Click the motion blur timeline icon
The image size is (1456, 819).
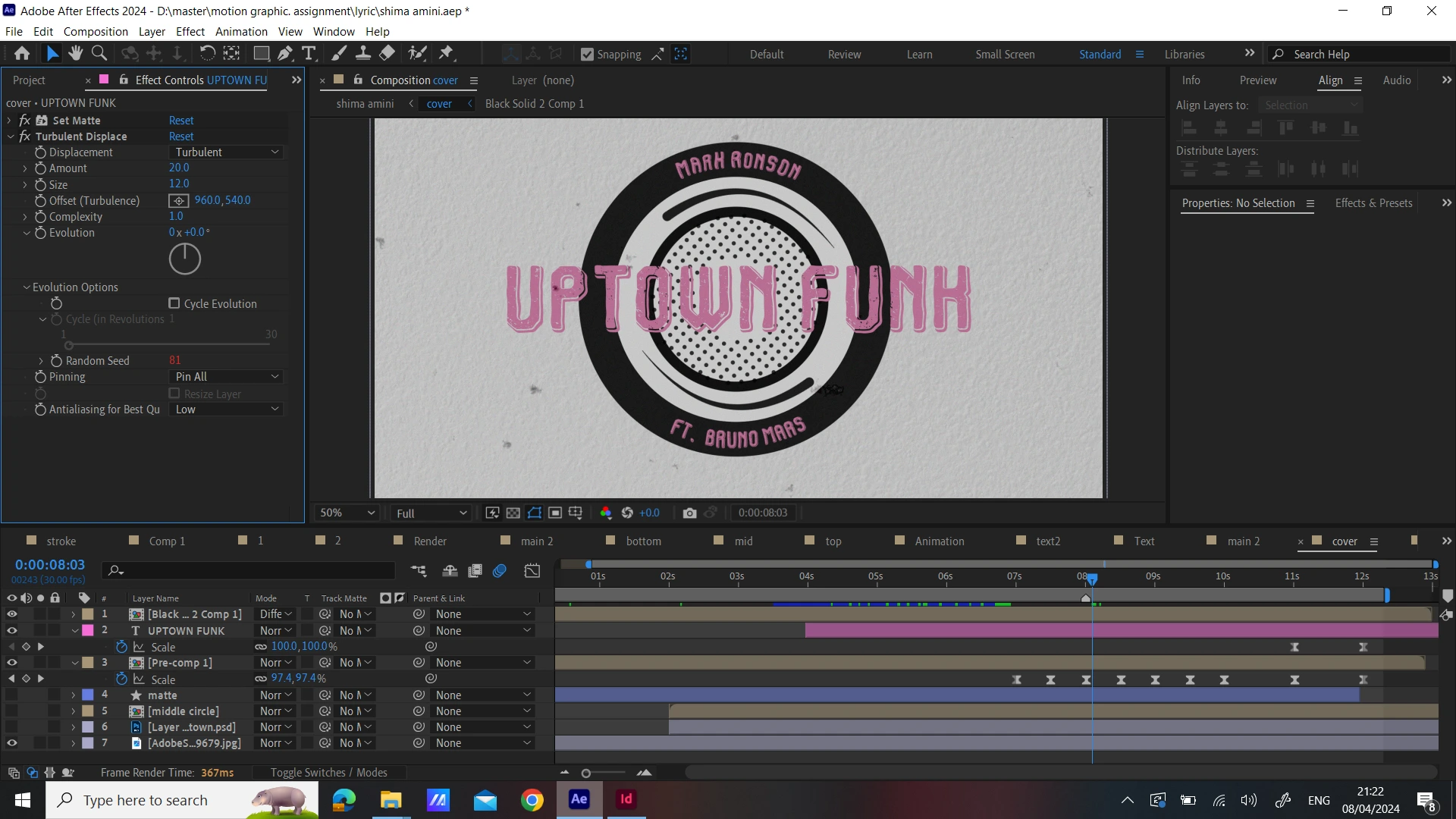tap(500, 571)
